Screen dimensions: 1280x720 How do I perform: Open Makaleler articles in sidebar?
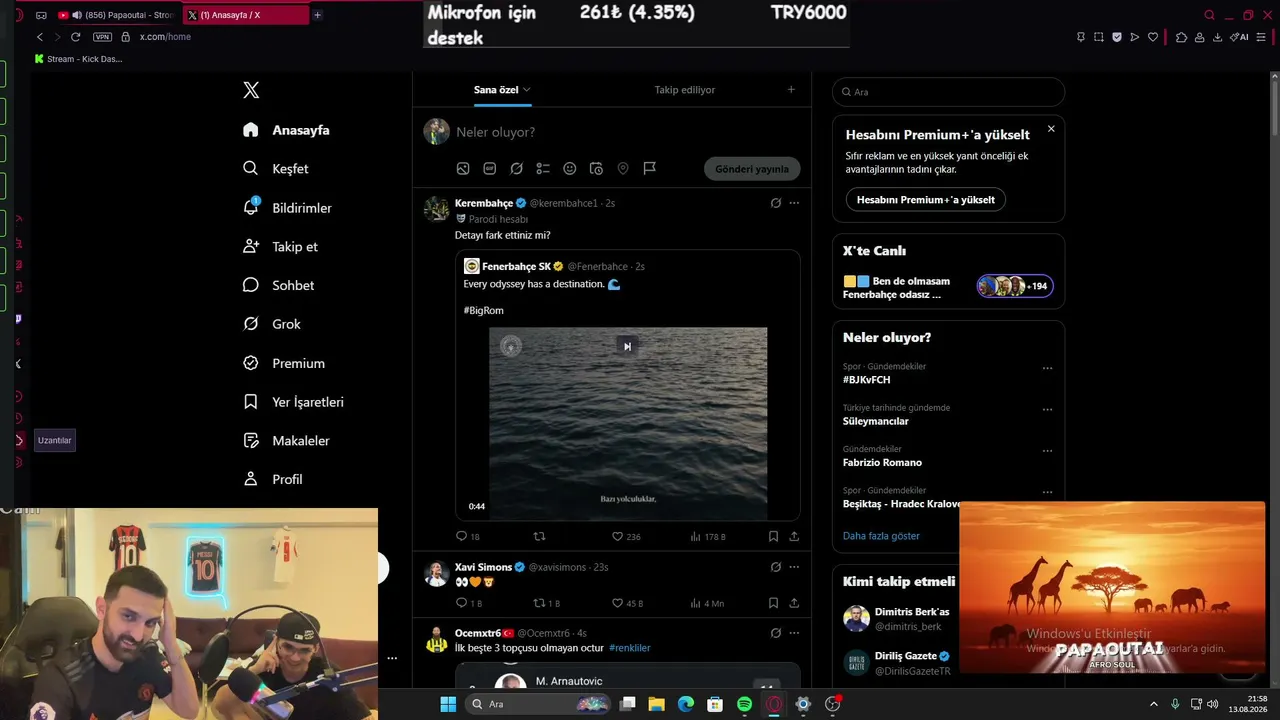coord(286,441)
